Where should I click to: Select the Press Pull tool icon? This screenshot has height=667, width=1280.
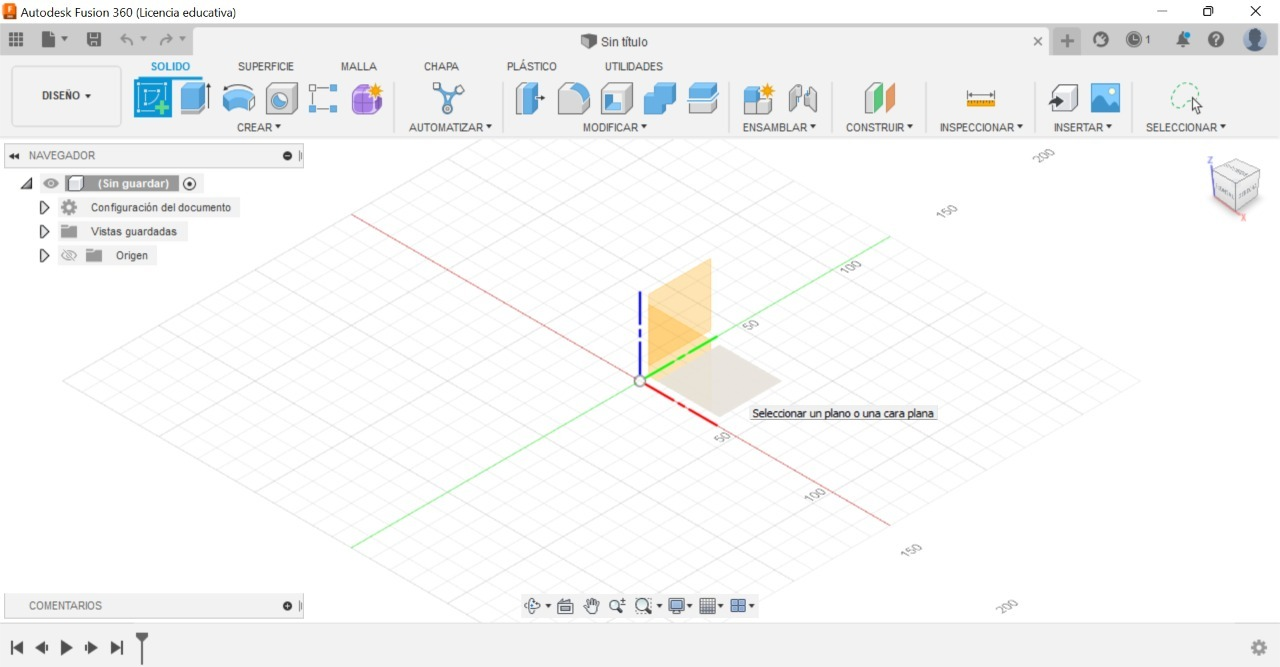(x=530, y=98)
